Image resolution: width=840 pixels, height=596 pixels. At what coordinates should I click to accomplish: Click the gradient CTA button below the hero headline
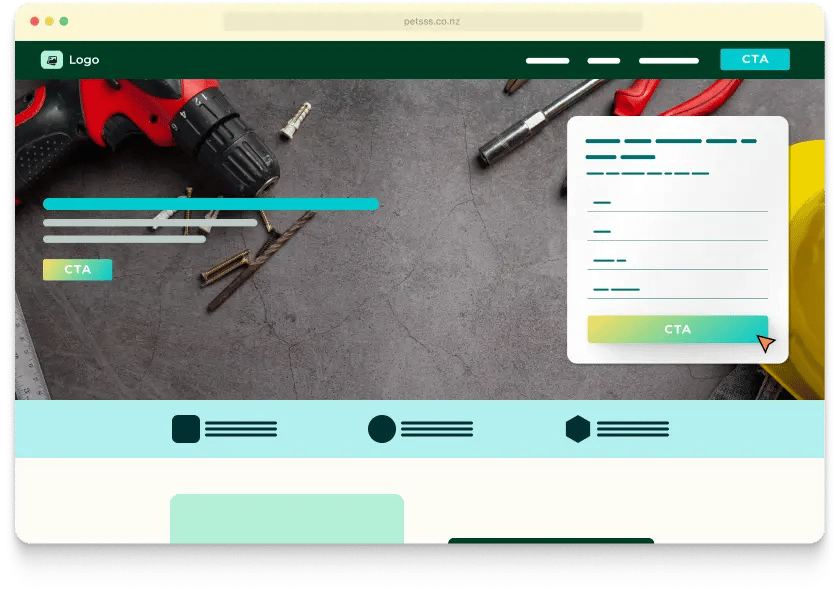(78, 269)
